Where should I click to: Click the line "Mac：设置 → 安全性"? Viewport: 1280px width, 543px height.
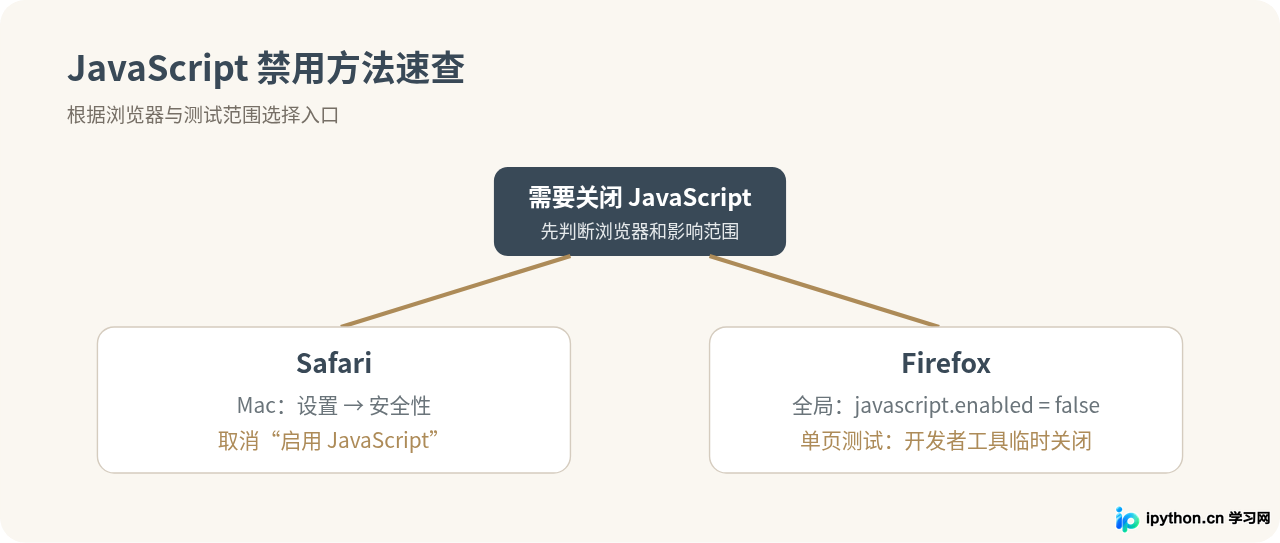coord(334,406)
